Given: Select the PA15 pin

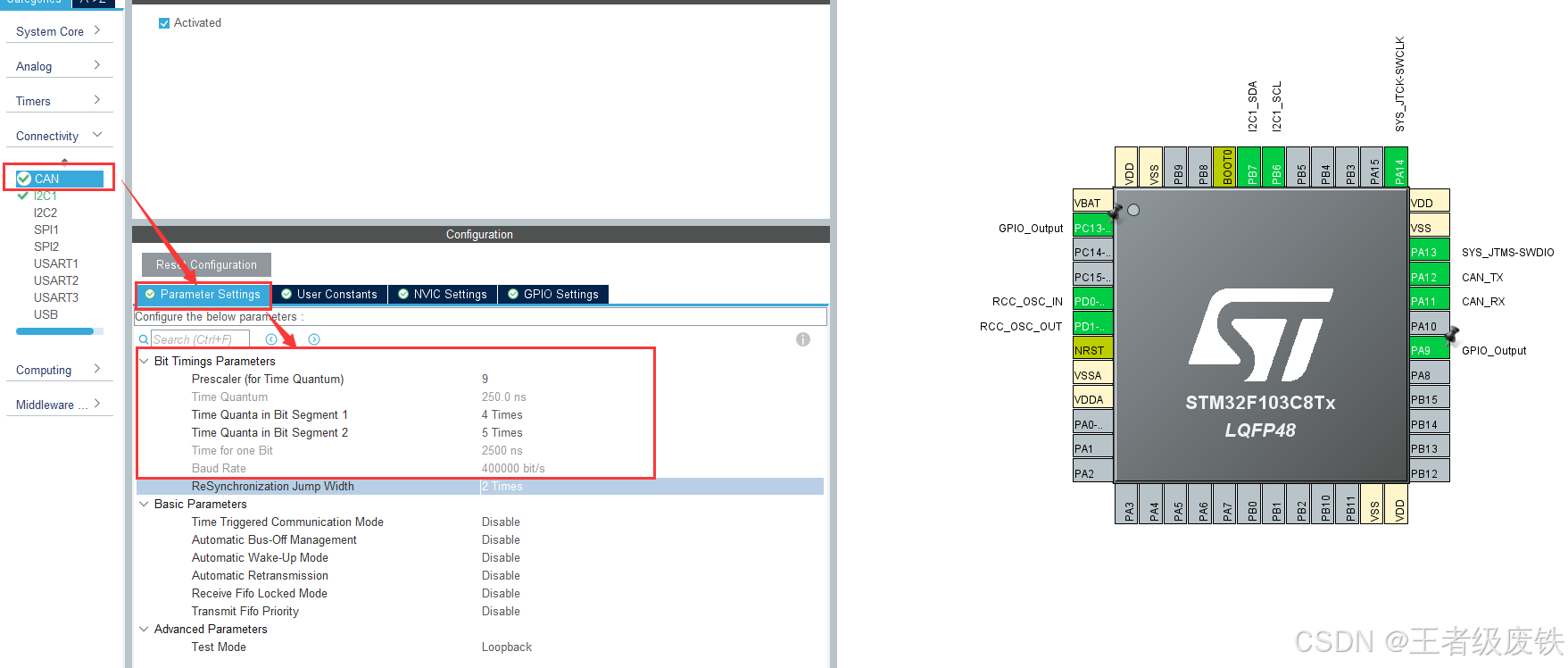Looking at the screenshot, I should point(1373,167).
